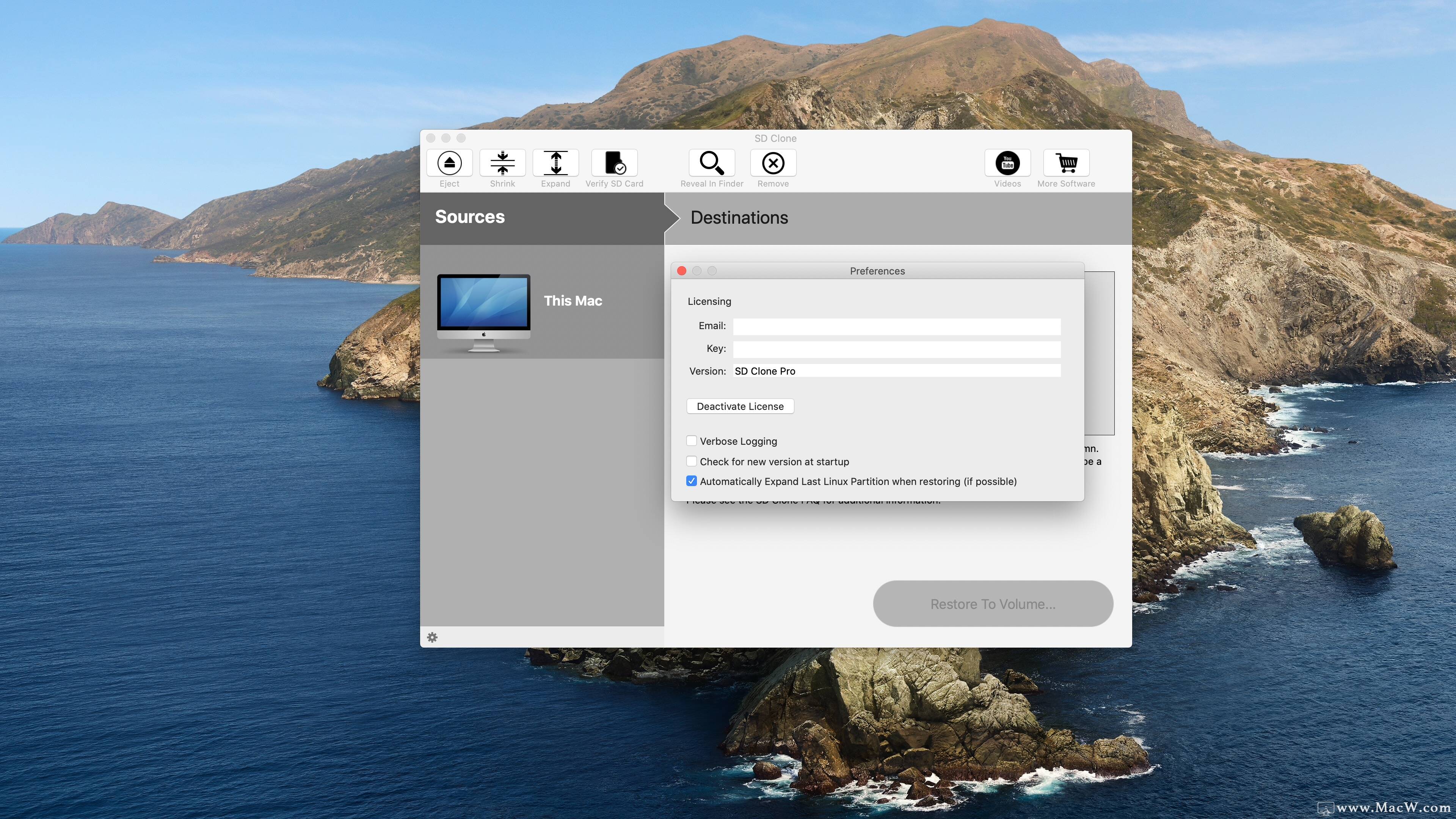The width and height of the screenshot is (1456, 819).
Task: Click into the Key input field
Action: 896,349
